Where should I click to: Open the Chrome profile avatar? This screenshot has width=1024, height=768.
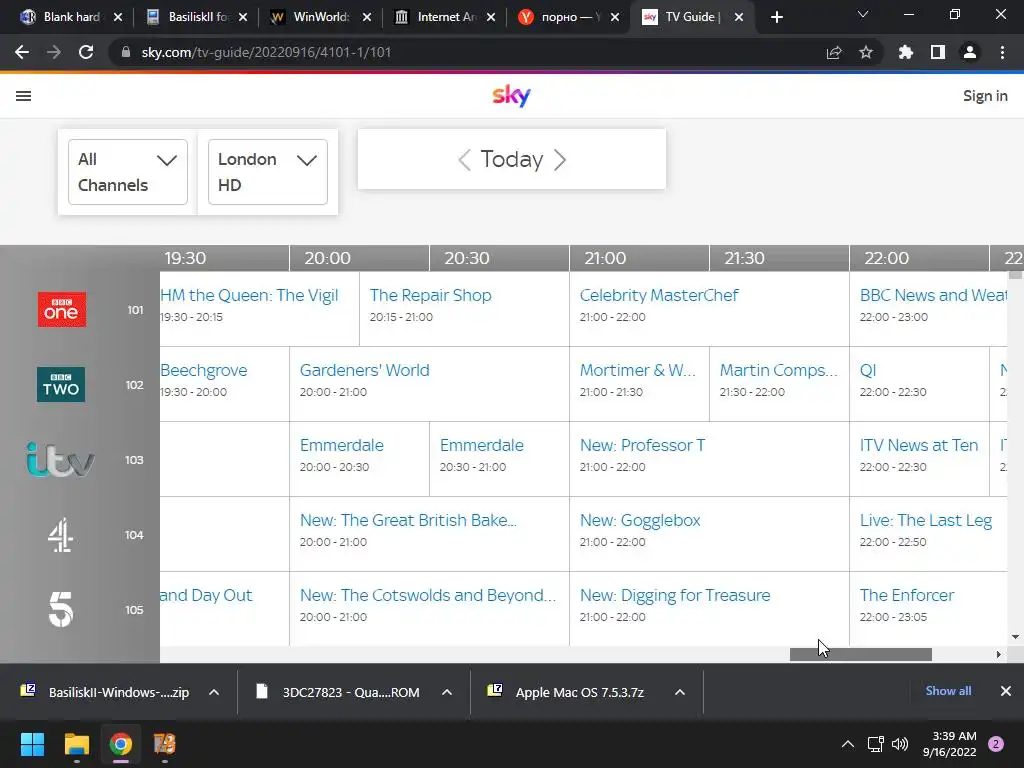click(970, 52)
